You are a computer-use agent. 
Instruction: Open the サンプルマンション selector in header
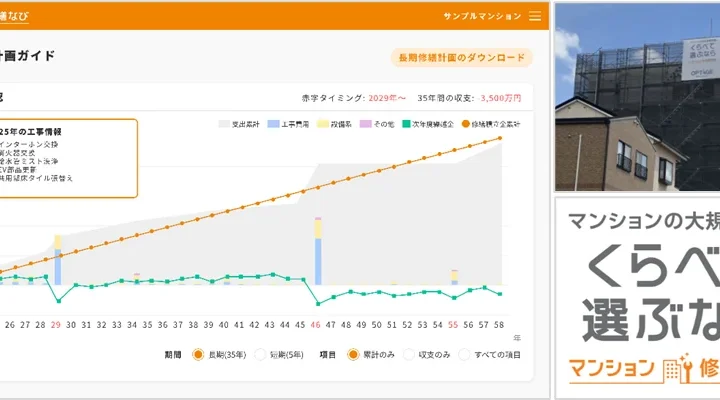coord(482,16)
